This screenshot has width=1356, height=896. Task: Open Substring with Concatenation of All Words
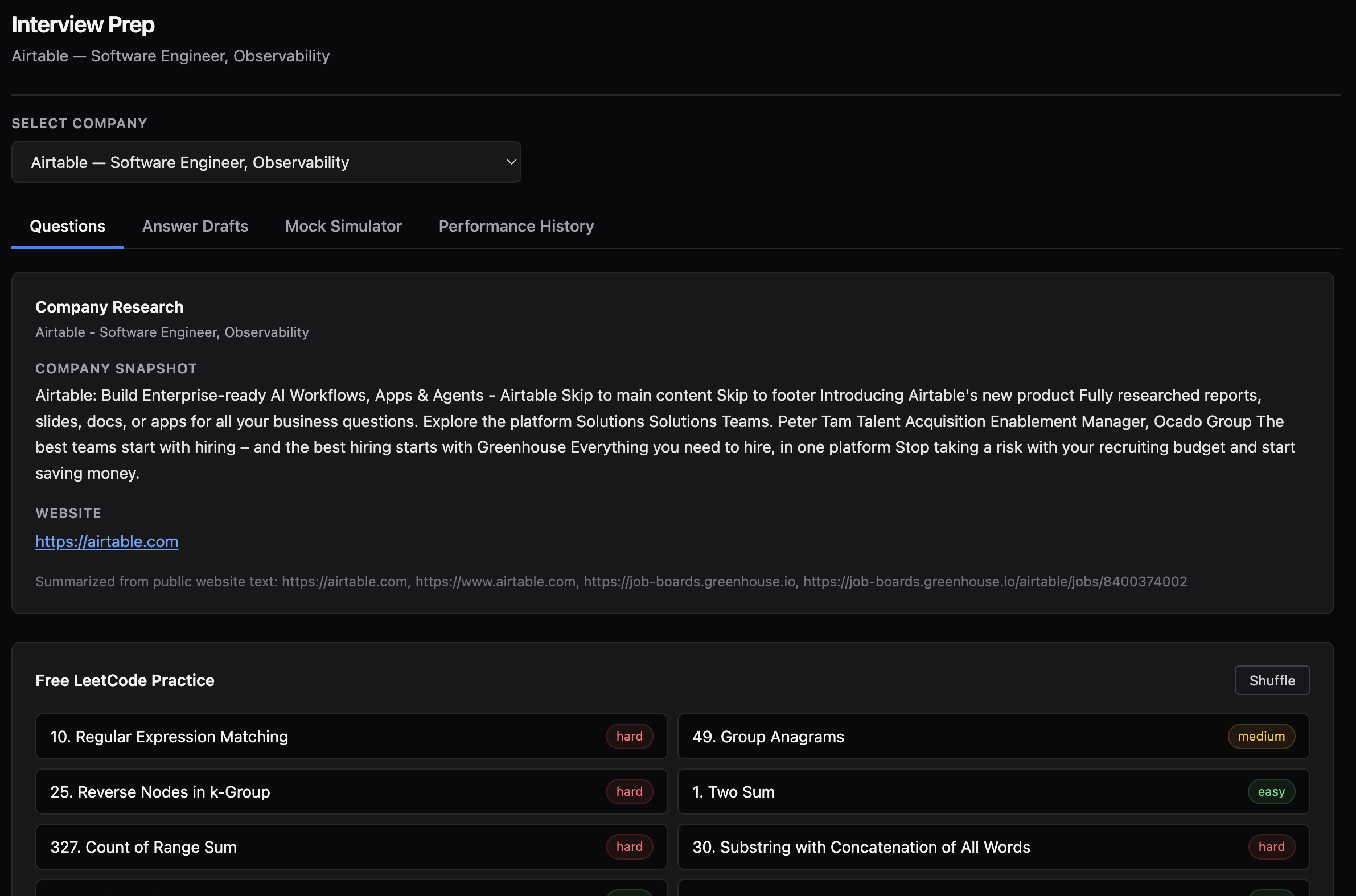pos(861,847)
